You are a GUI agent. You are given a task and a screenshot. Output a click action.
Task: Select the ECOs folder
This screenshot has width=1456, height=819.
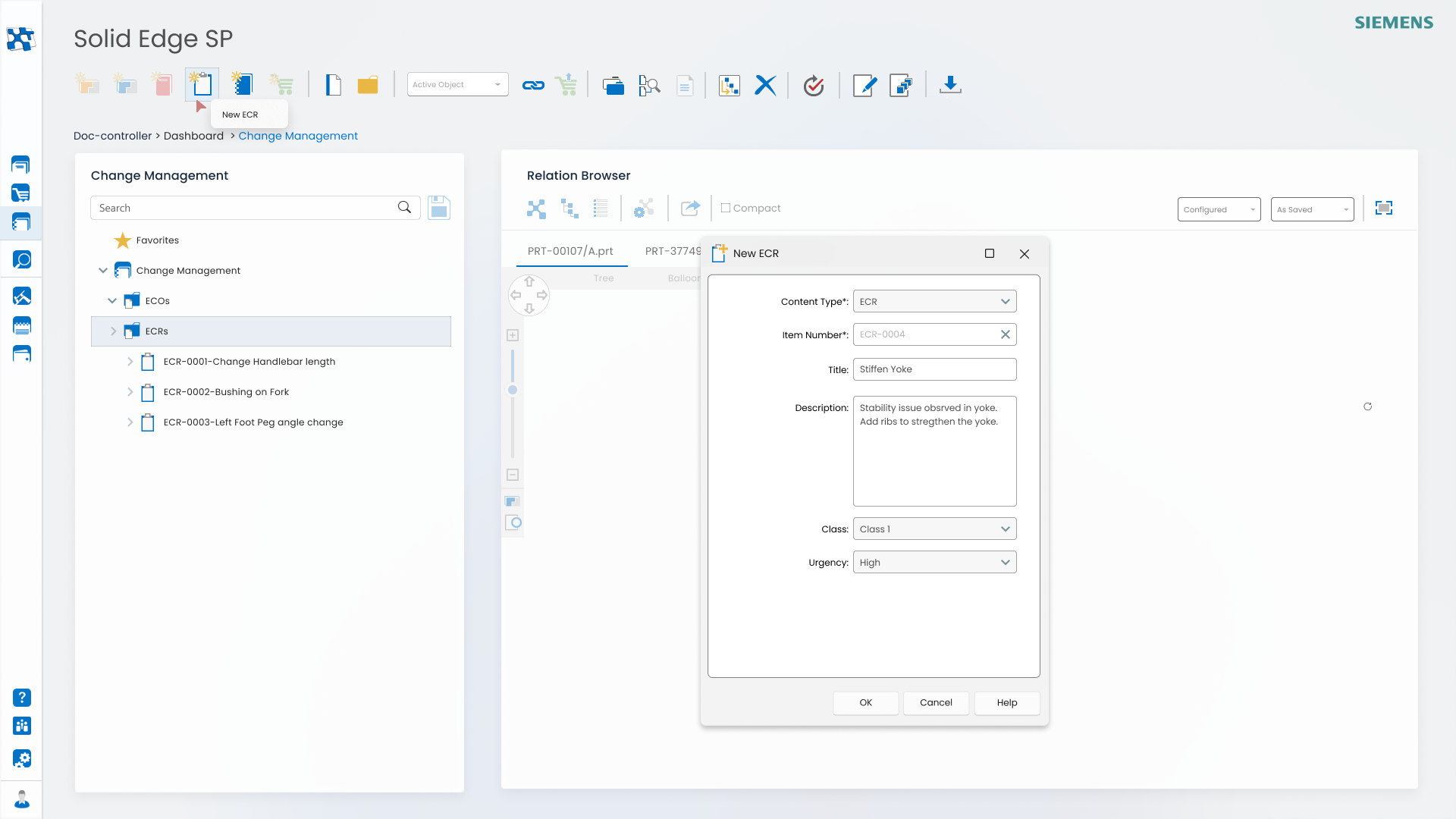click(146, 301)
